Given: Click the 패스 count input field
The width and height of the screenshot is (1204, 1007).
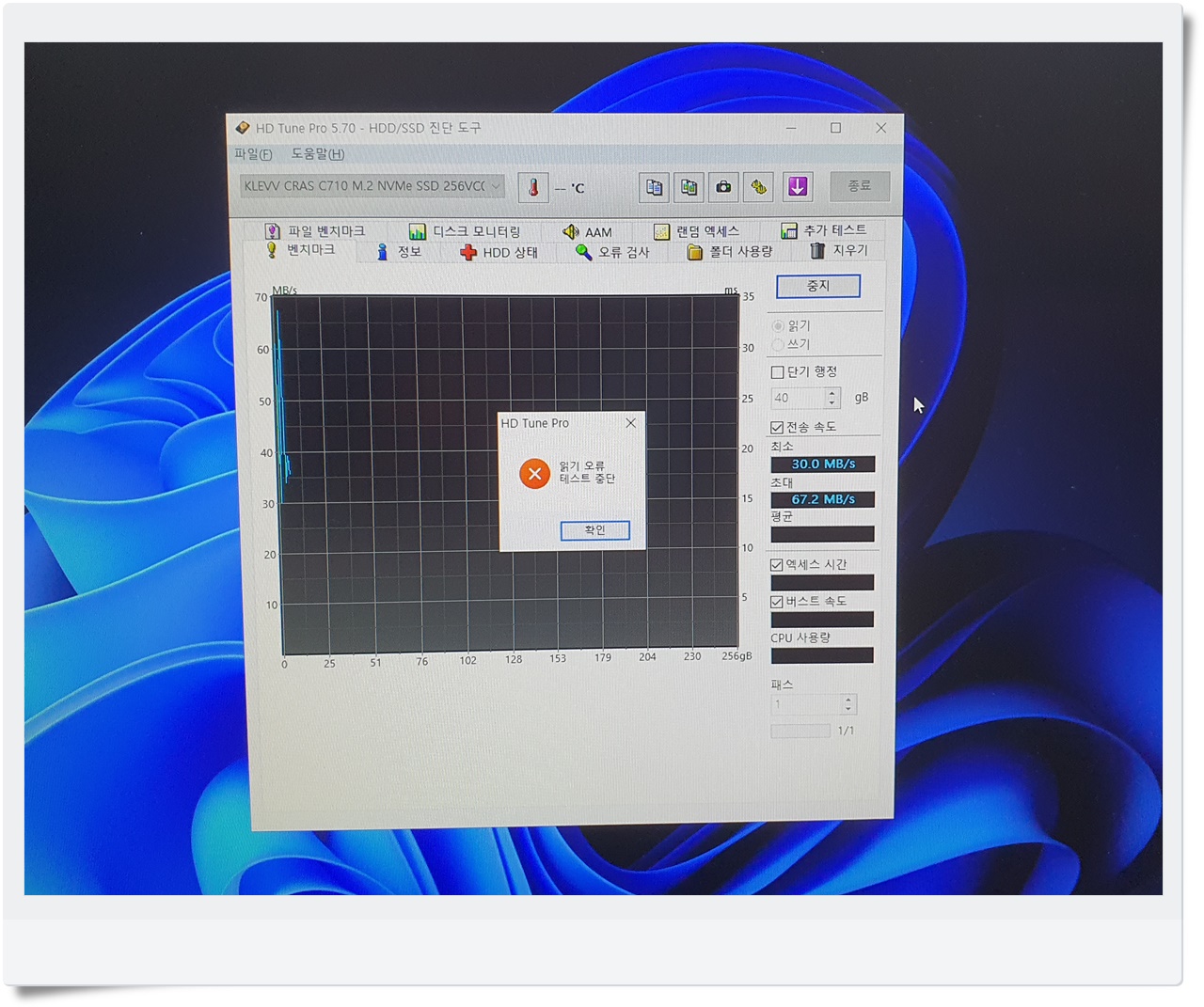Looking at the screenshot, I should pos(806,704).
